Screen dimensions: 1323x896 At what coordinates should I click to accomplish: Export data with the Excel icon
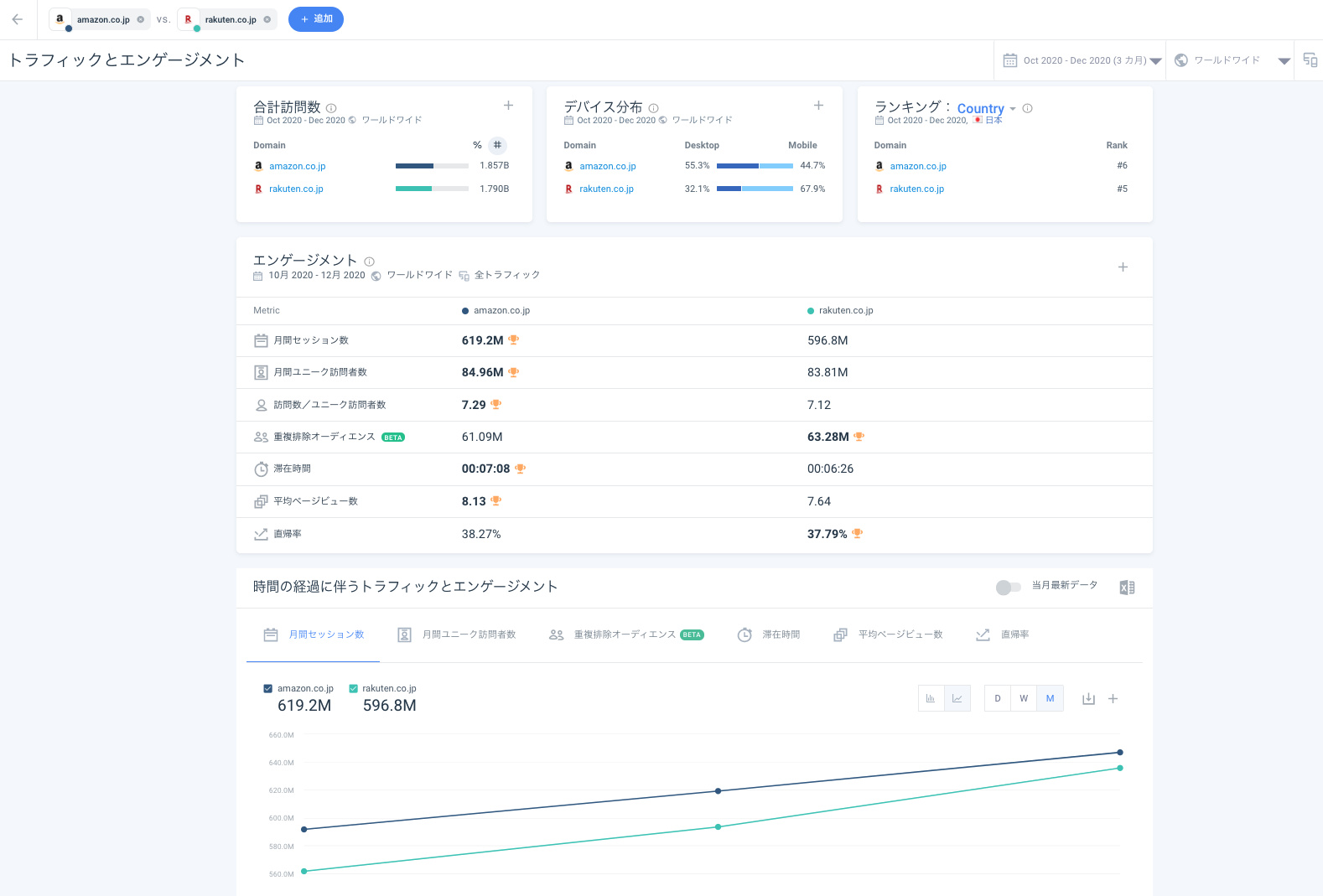[x=1127, y=588]
